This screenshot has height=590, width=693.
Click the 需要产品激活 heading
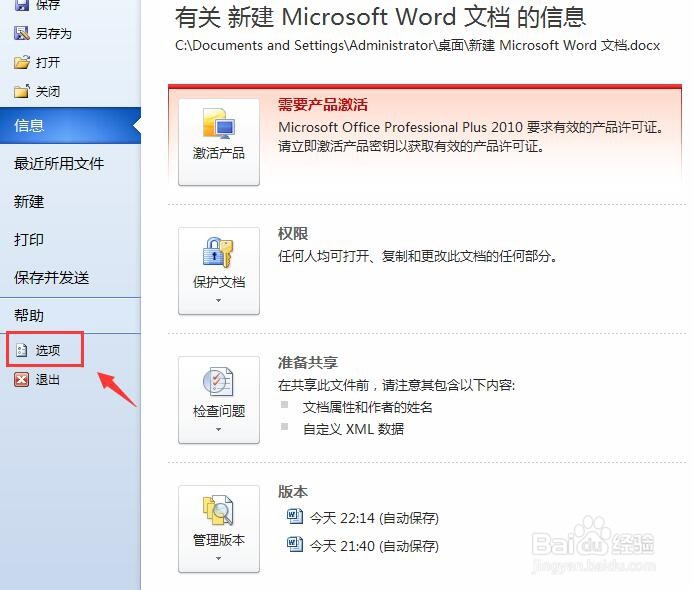[323, 105]
